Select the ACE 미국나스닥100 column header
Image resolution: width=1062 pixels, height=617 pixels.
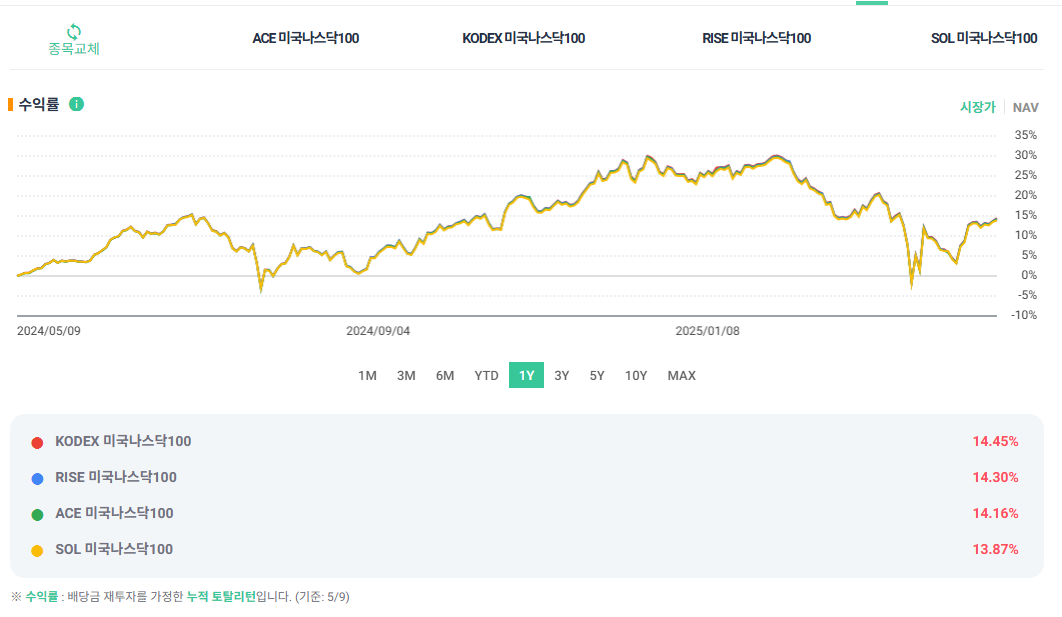pyautogui.click(x=305, y=39)
